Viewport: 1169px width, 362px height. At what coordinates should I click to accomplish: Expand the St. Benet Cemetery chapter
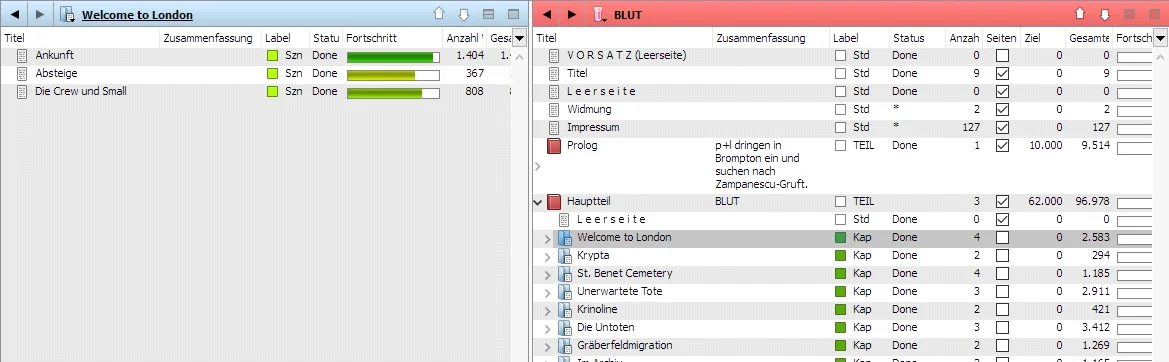[548, 274]
